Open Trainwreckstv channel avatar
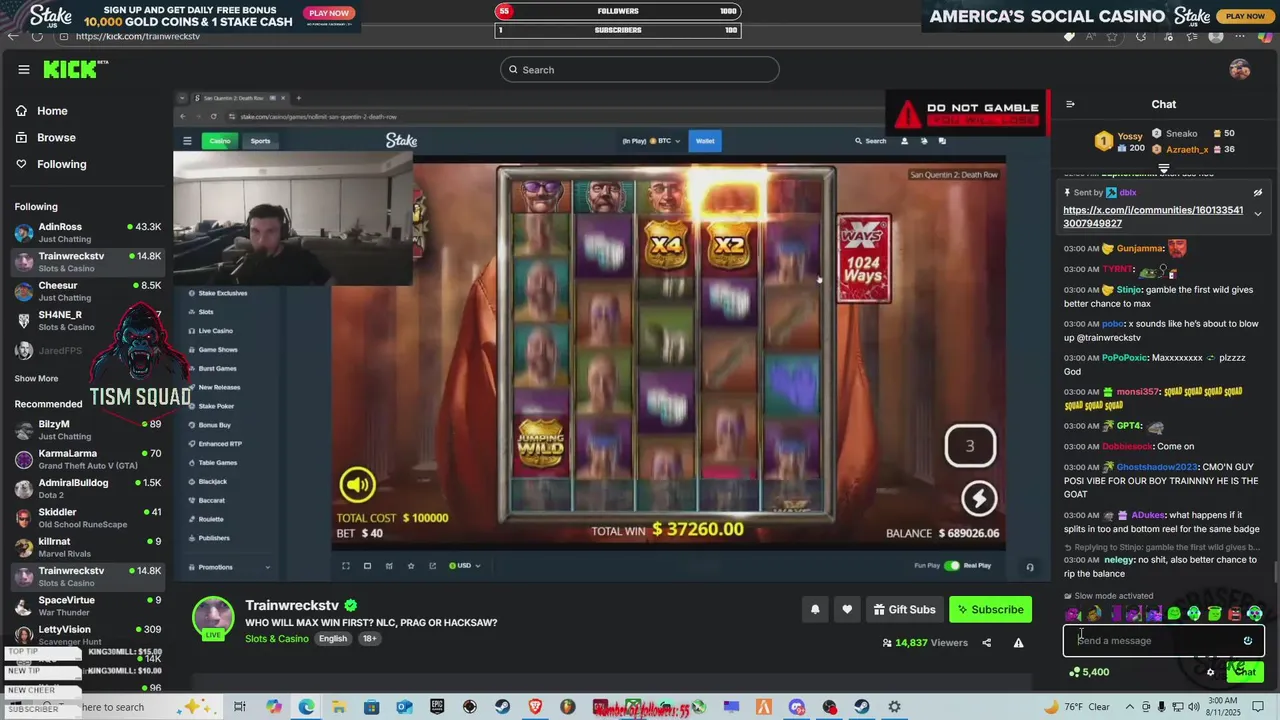 point(213,618)
